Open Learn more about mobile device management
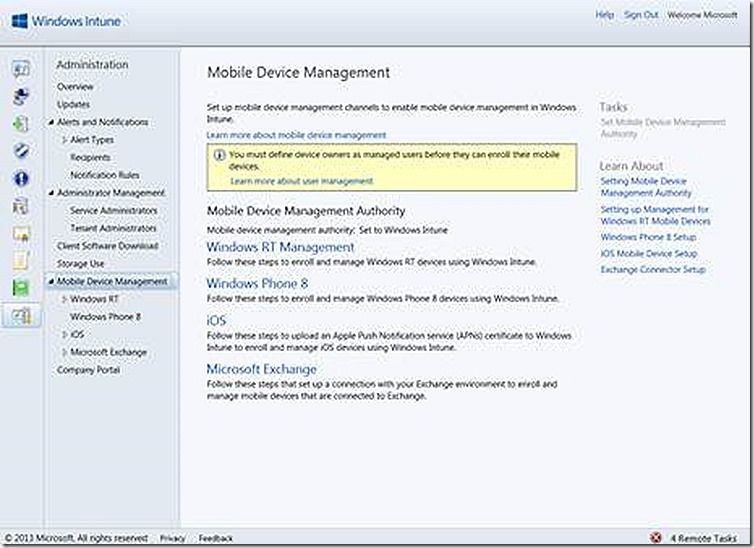The height and width of the screenshot is (548, 754). point(296,135)
